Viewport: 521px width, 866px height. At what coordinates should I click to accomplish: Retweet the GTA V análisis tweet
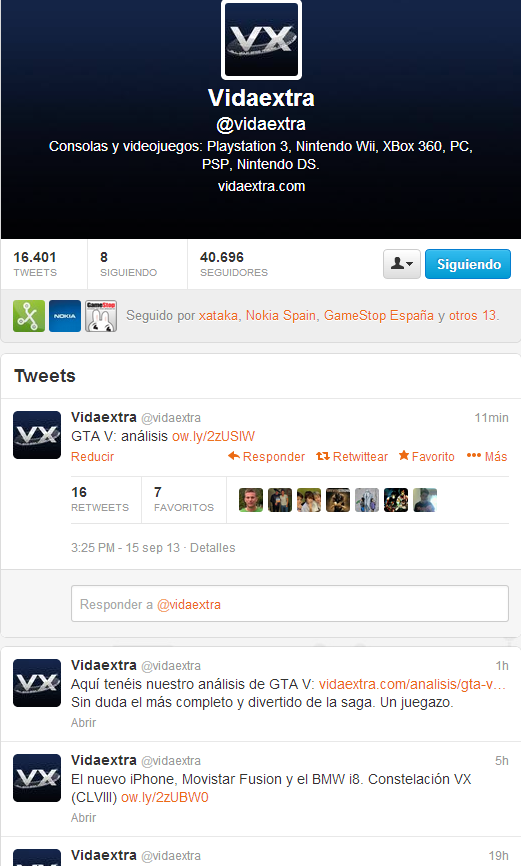coord(352,457)
